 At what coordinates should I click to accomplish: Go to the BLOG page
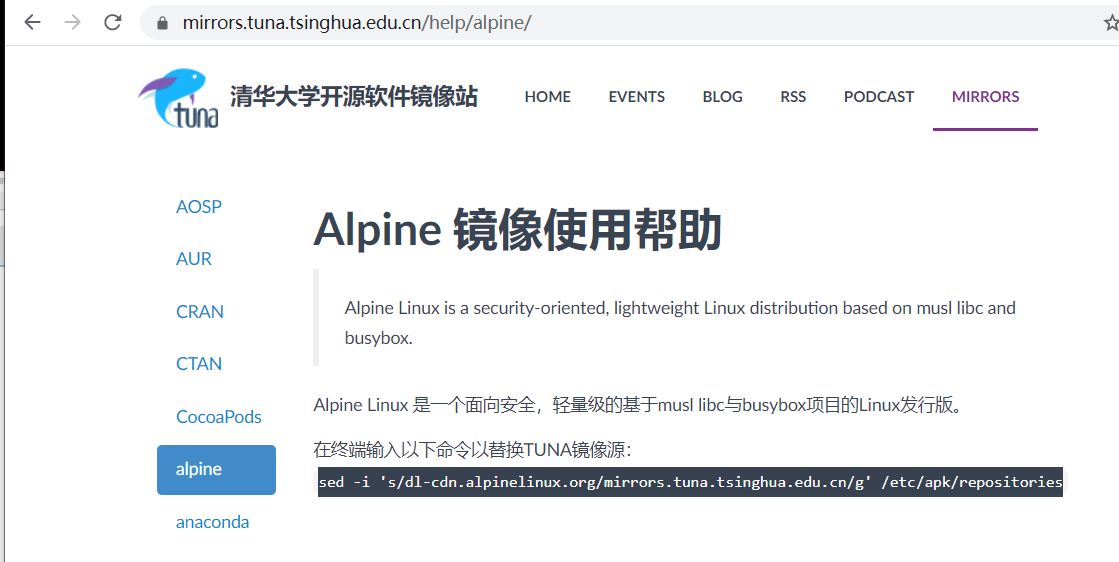(x=722, y=97)
